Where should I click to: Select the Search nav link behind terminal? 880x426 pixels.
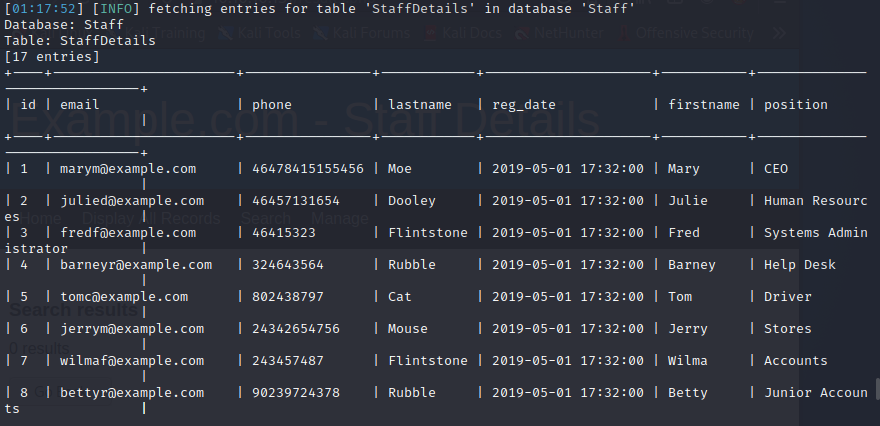click(x=266, y=218)
